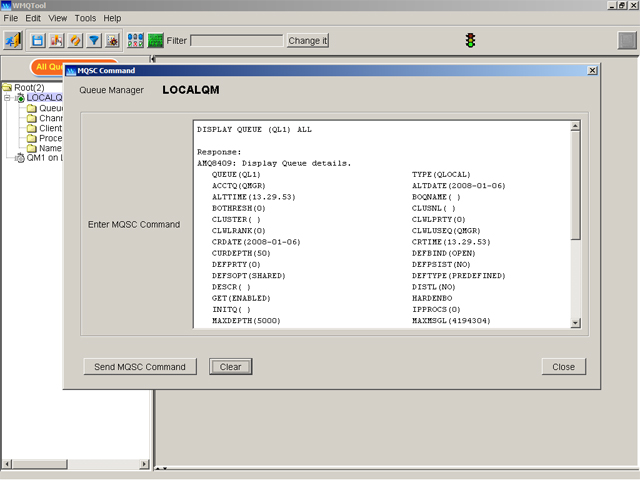Click the CURDEPTH(50) value in output
The image size is (640, 480).
(241, 253)
